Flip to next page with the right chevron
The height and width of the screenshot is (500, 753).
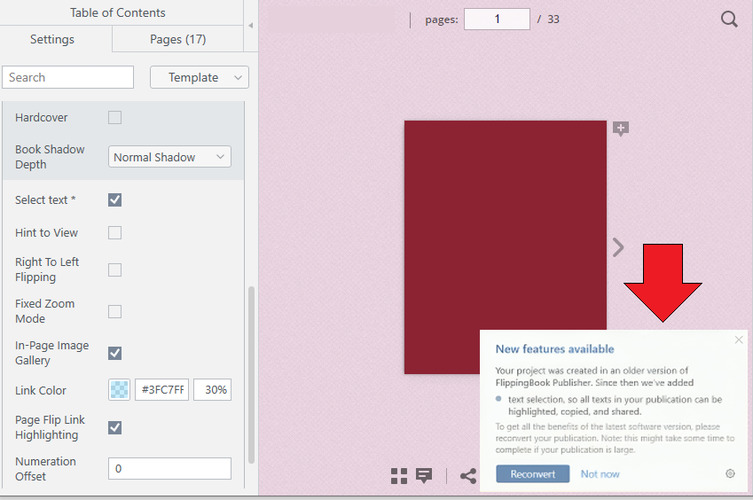tap(618, 247)
